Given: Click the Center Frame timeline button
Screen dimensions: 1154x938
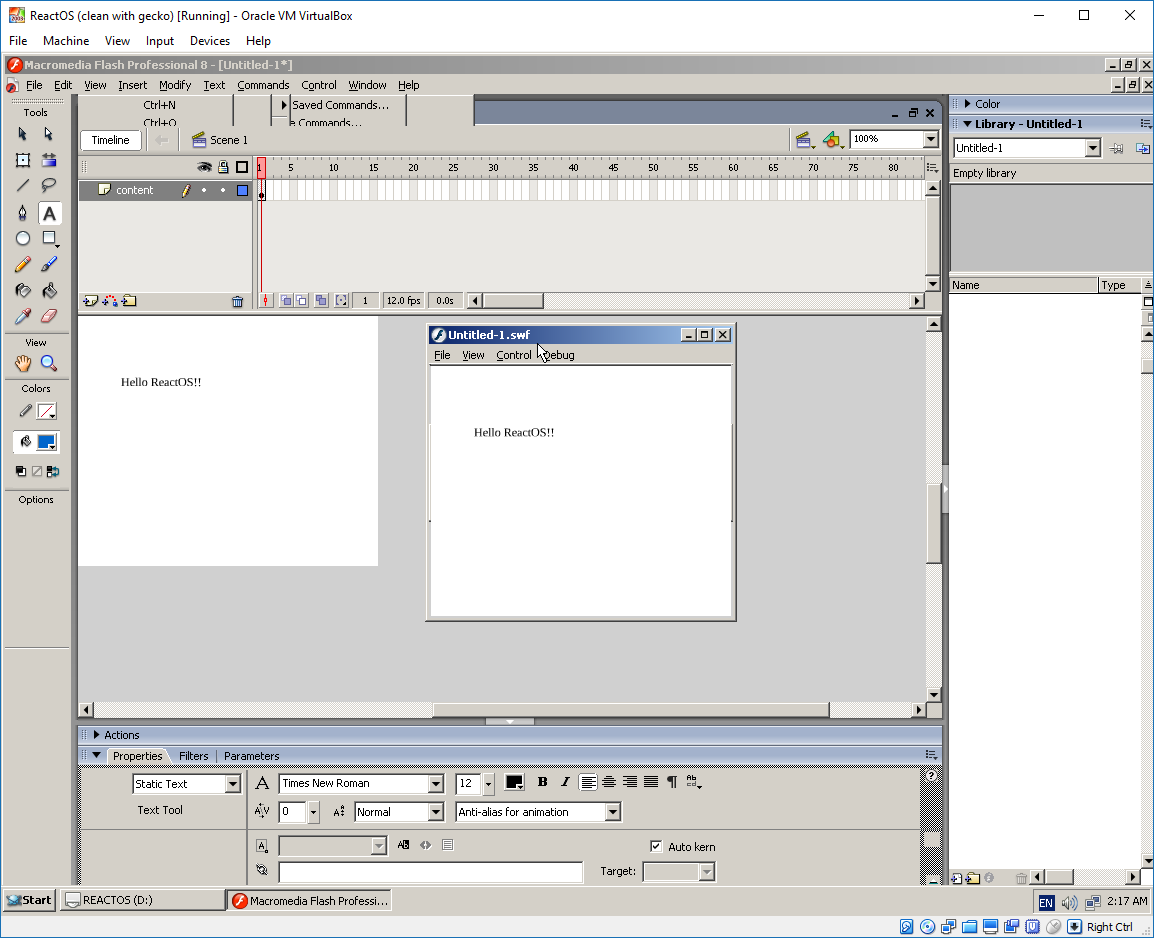Looking at the screenshot, I should pyautogui.click(x=266, y=300).
